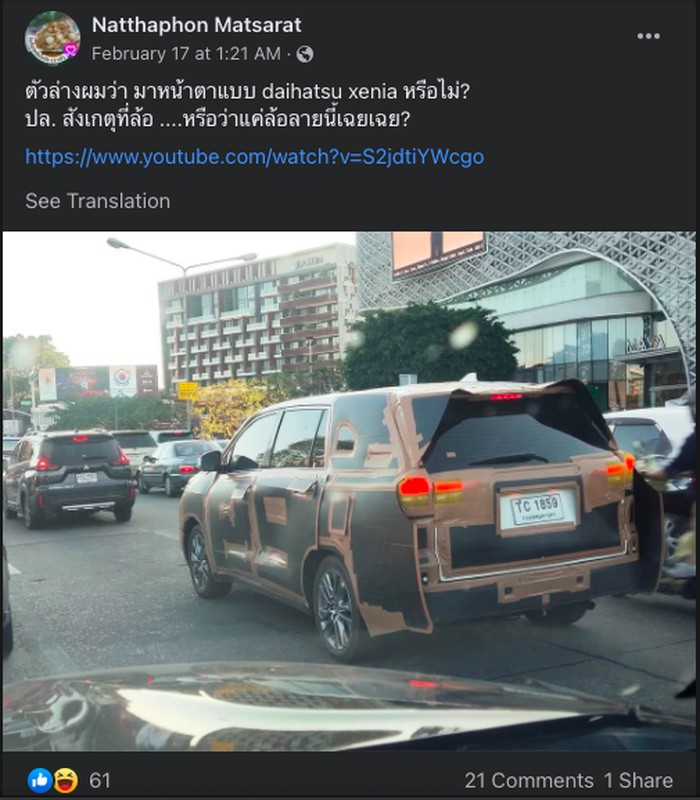View the 21 Comments
This screenshot has width=700, height=800.
click(529, 781)
